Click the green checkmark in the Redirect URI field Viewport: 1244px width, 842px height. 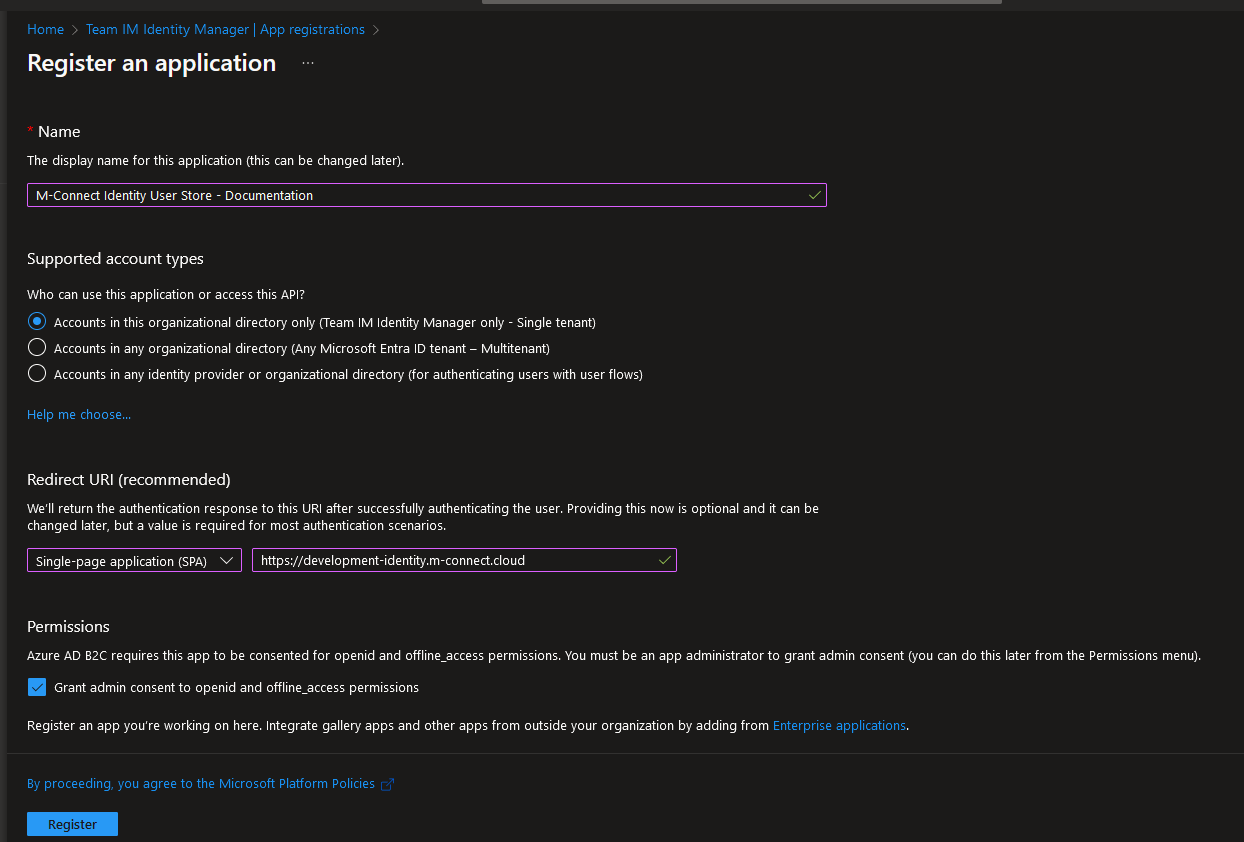pyautogui.click(x=664, y=560)
